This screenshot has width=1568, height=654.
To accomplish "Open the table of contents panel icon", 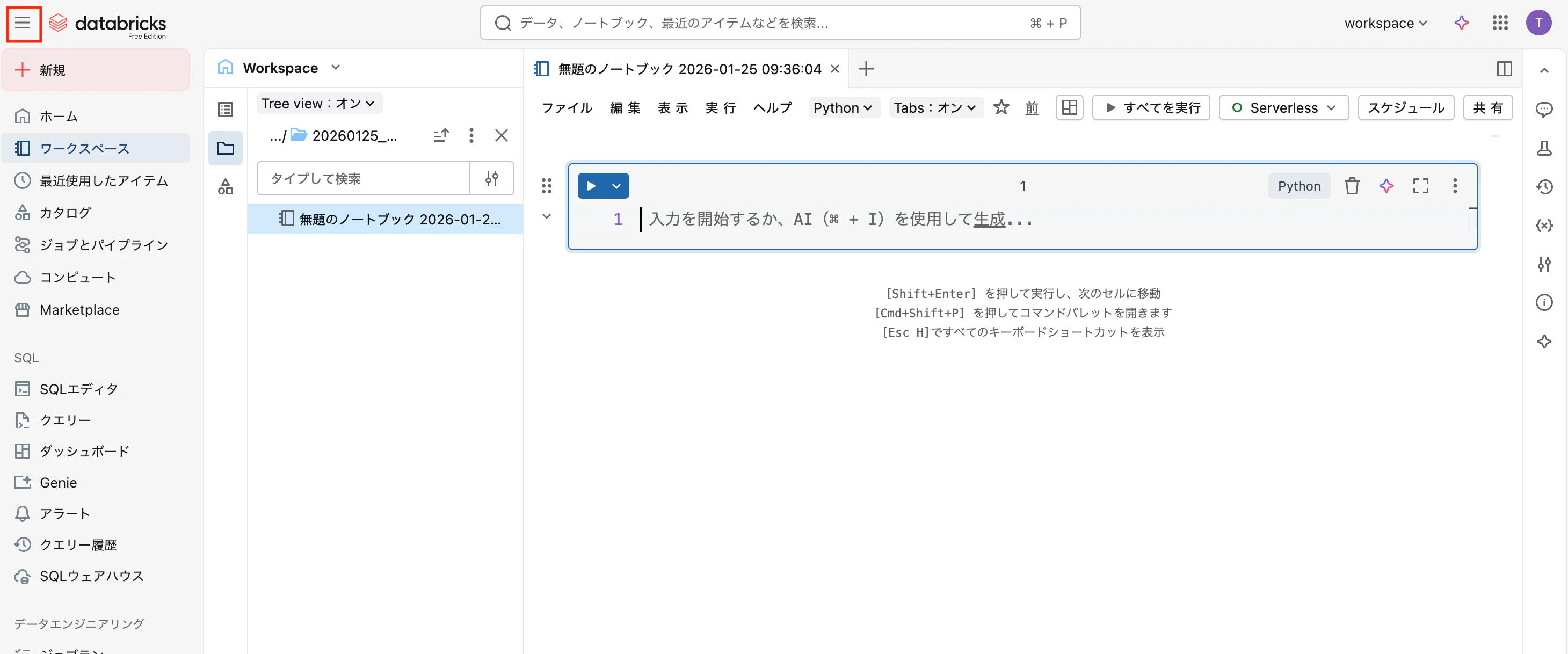I will (225, 110).
